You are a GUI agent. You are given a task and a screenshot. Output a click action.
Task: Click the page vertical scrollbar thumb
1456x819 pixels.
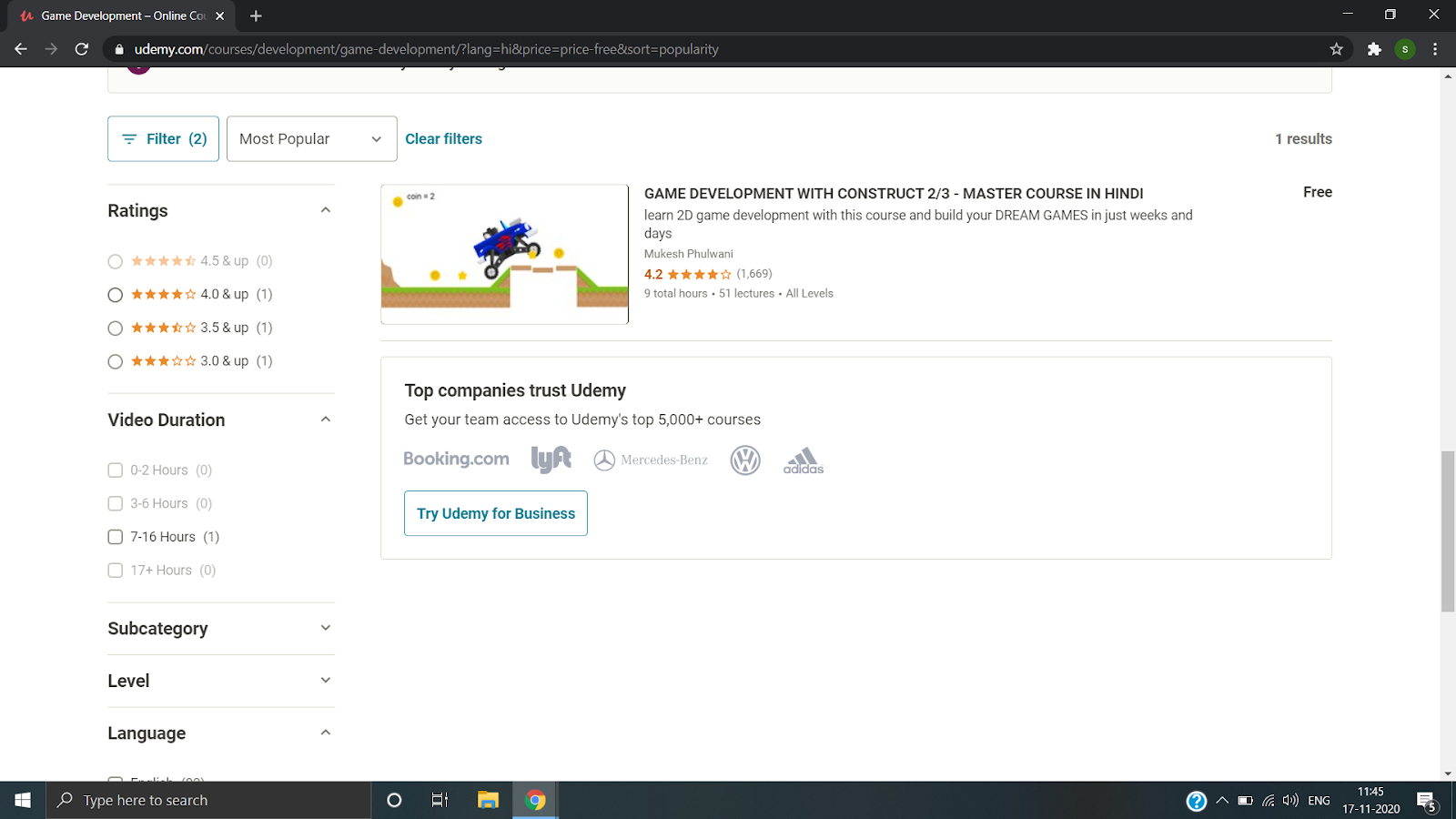point(1448,531)
